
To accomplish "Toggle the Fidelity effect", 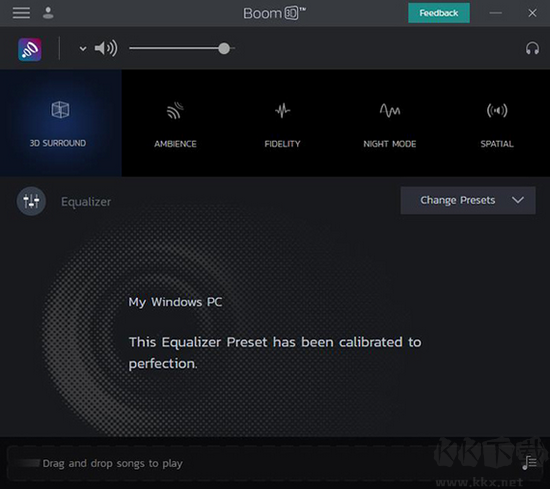I will [x=282, y=124].
